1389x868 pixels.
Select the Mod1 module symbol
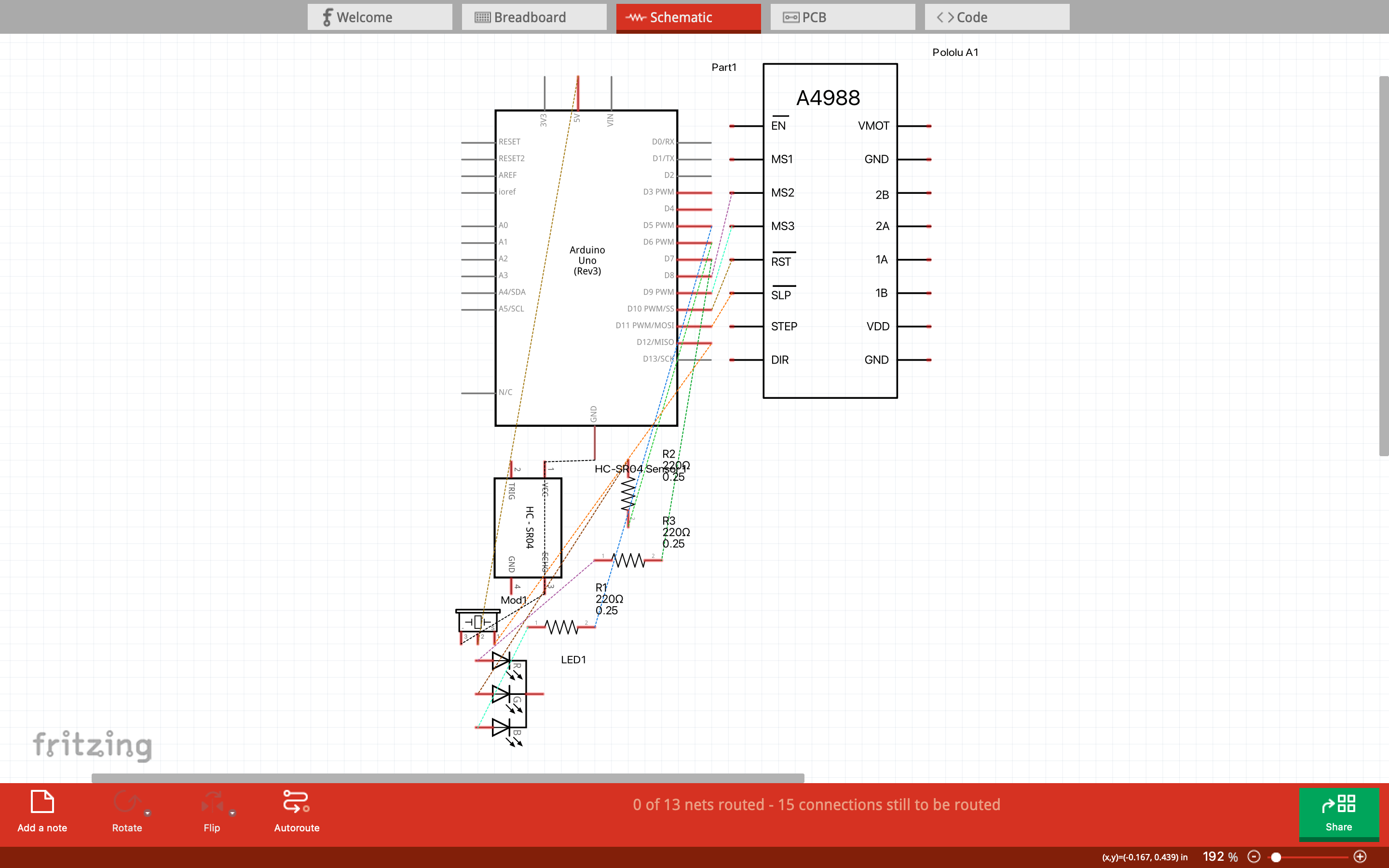click(x=477, y=626)
